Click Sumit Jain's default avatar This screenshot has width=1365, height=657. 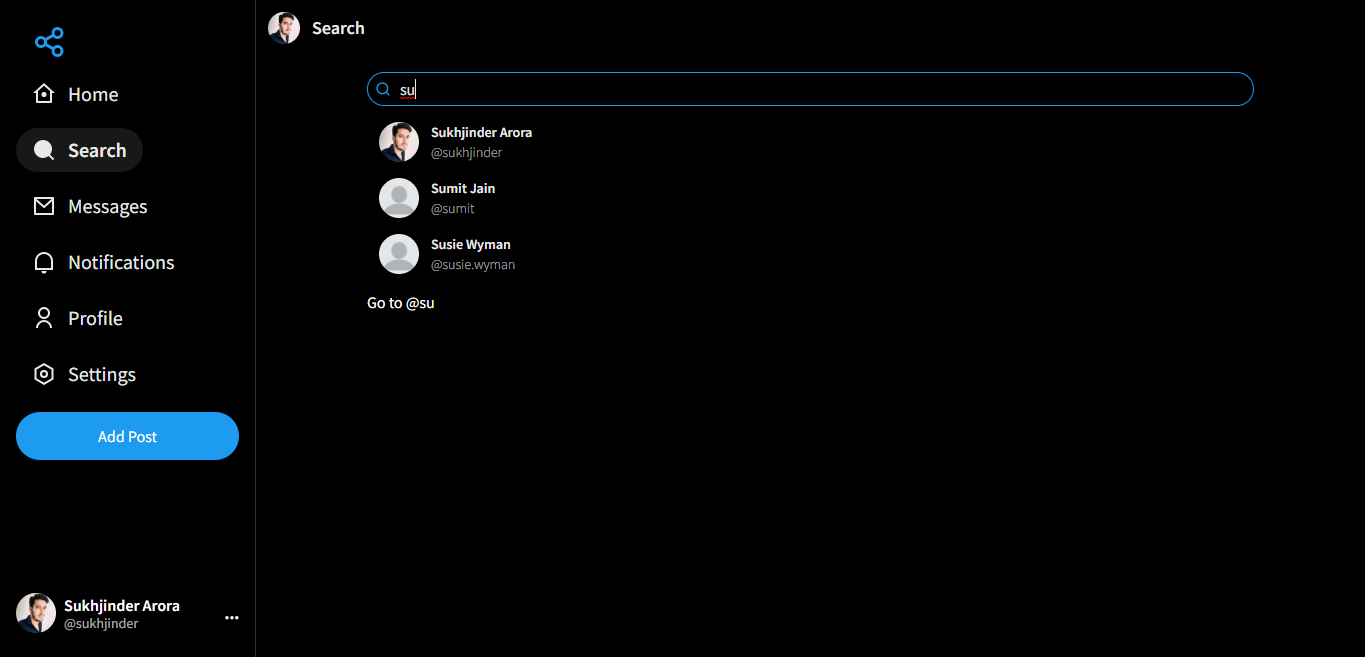(x=399, y=198)
